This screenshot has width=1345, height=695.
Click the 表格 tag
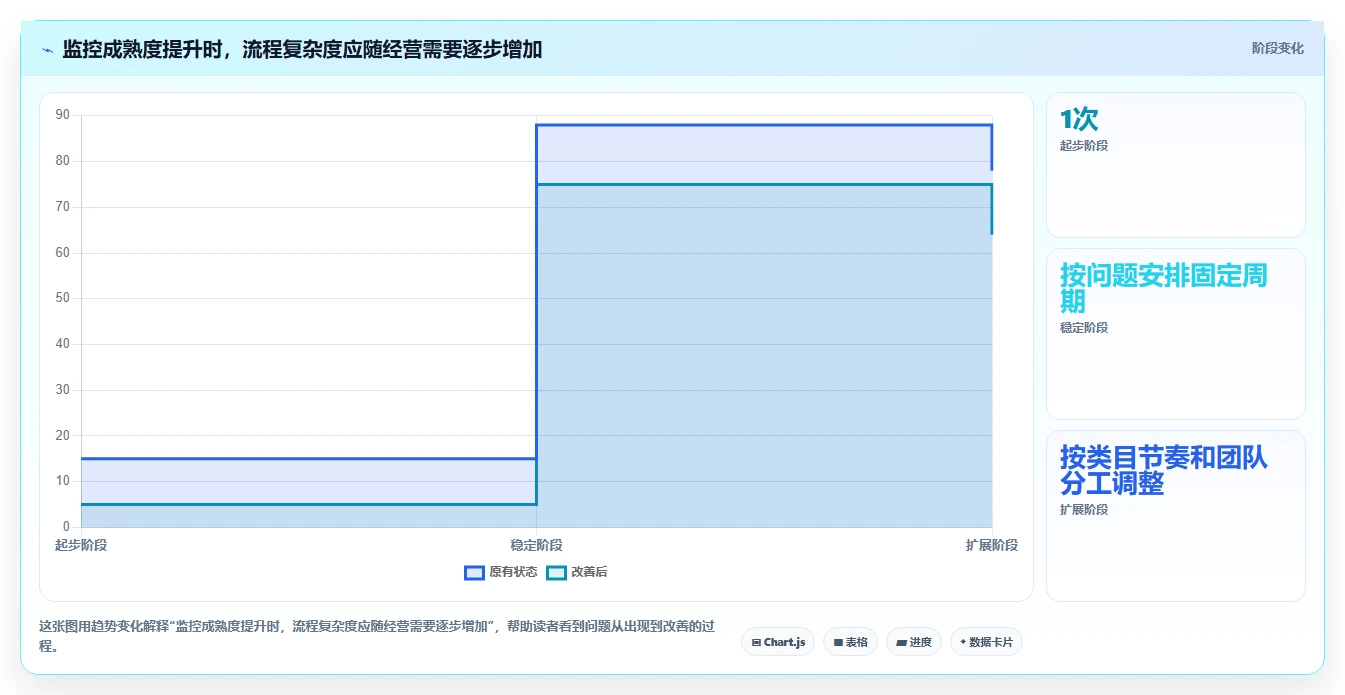(x=850, y=642)
